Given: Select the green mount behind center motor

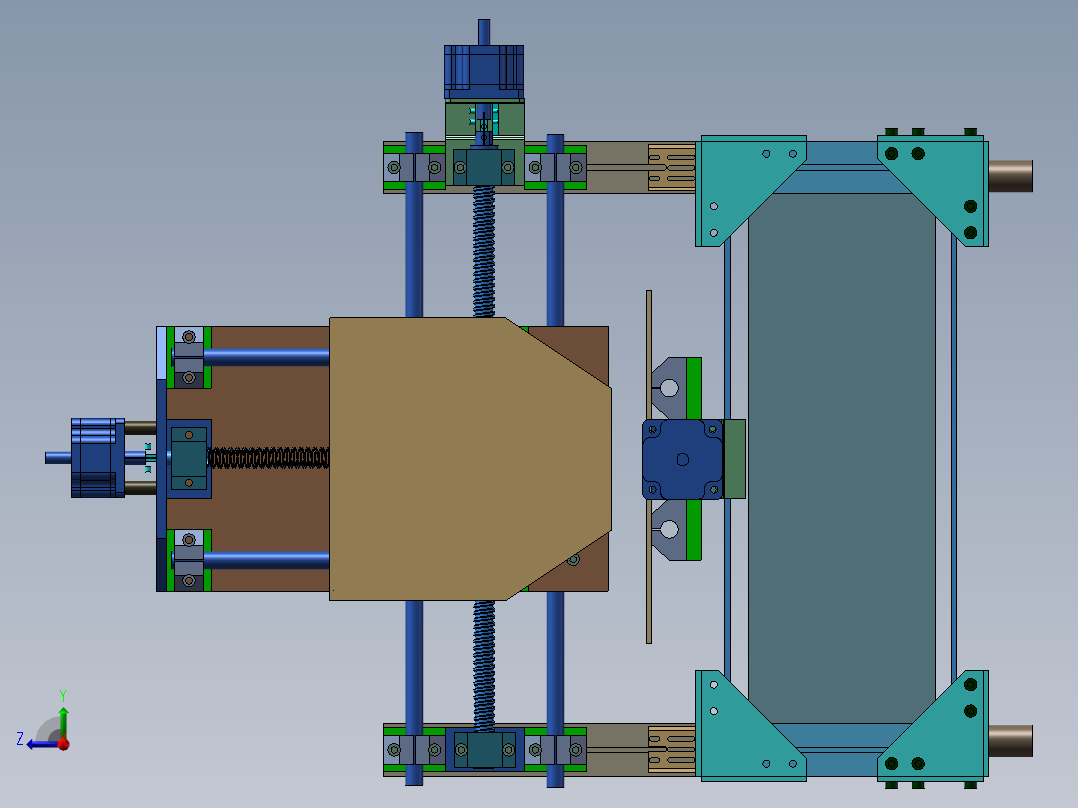Looking at the screenshot, I should 734,459.
